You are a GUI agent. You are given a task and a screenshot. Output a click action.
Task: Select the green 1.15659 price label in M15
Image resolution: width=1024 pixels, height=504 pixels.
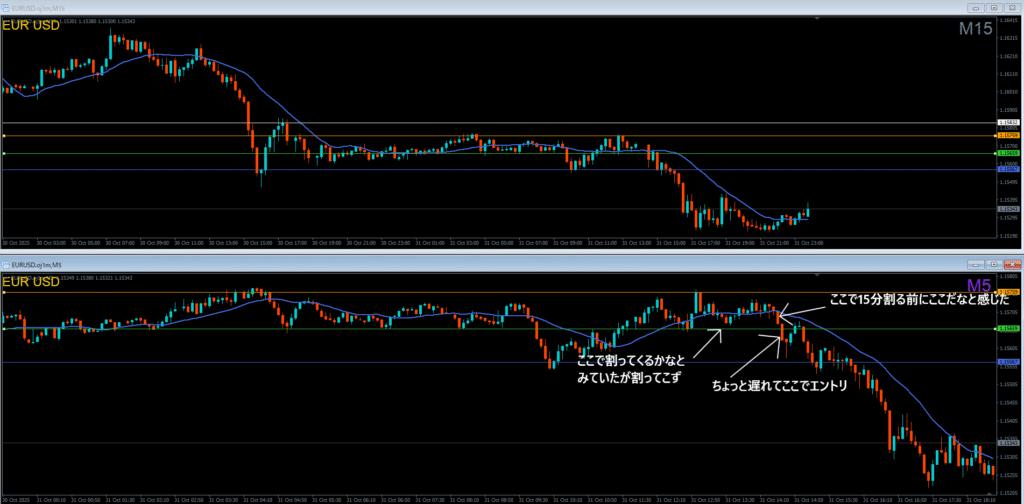[1006, 153]
